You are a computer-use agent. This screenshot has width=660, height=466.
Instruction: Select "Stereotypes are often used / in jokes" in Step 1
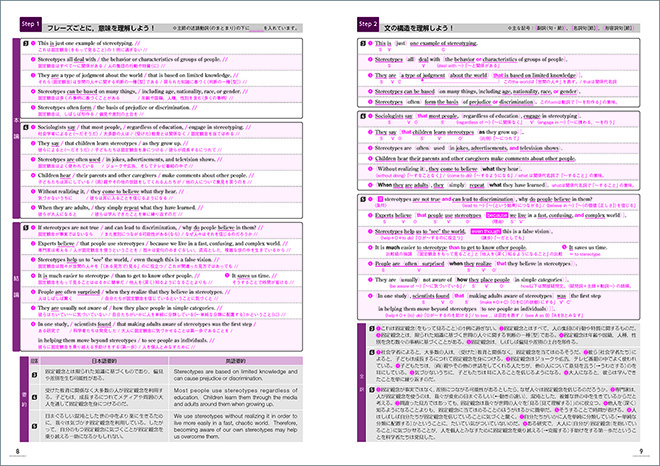(130, 160)
